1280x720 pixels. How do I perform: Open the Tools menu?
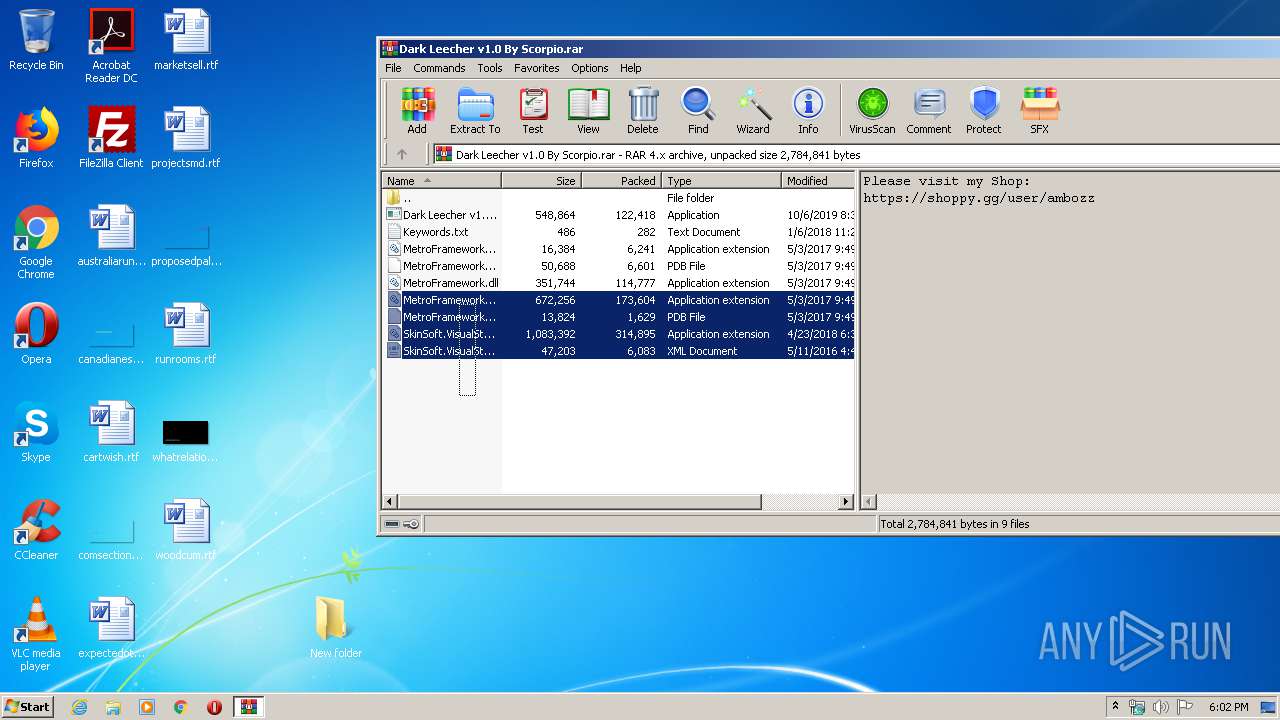(490, 68)
